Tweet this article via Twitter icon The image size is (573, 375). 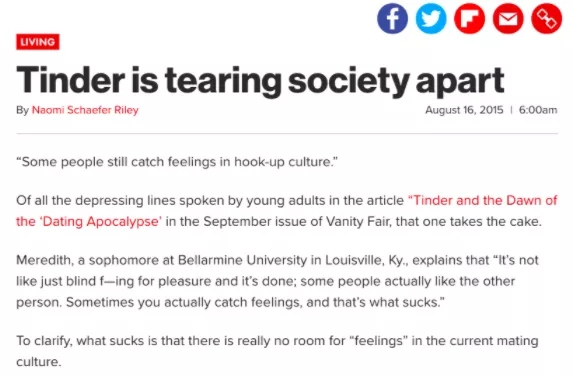click(x=431, y=18)
